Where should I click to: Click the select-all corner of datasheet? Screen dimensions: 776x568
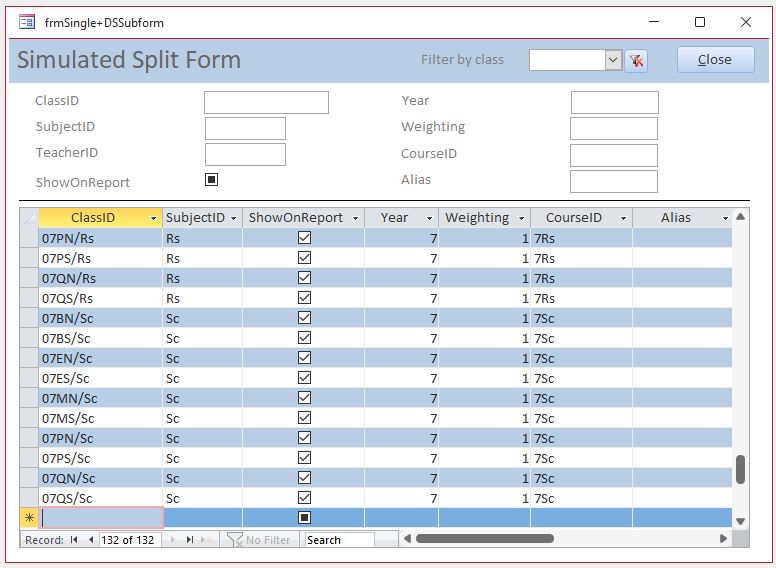(x=29, y=218)
